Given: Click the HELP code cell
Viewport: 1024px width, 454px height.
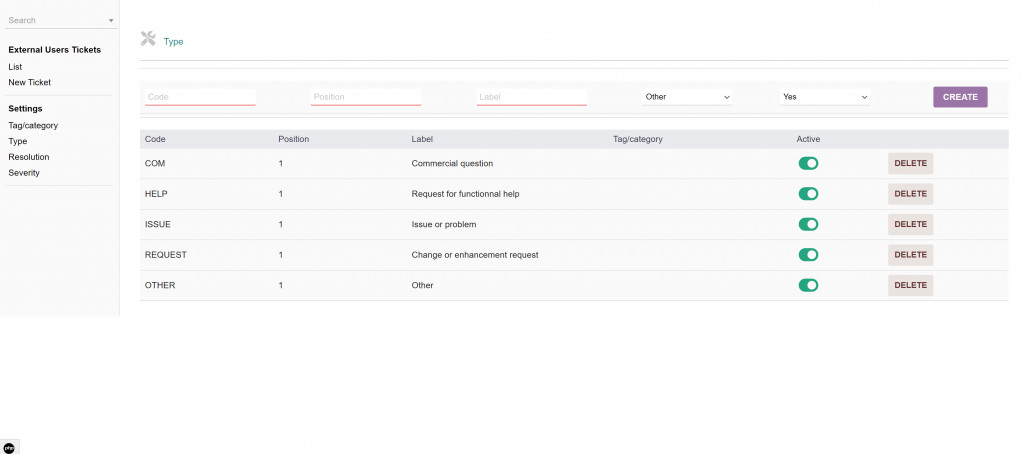Looking at the screenshot, I should [x=156, y=194].
